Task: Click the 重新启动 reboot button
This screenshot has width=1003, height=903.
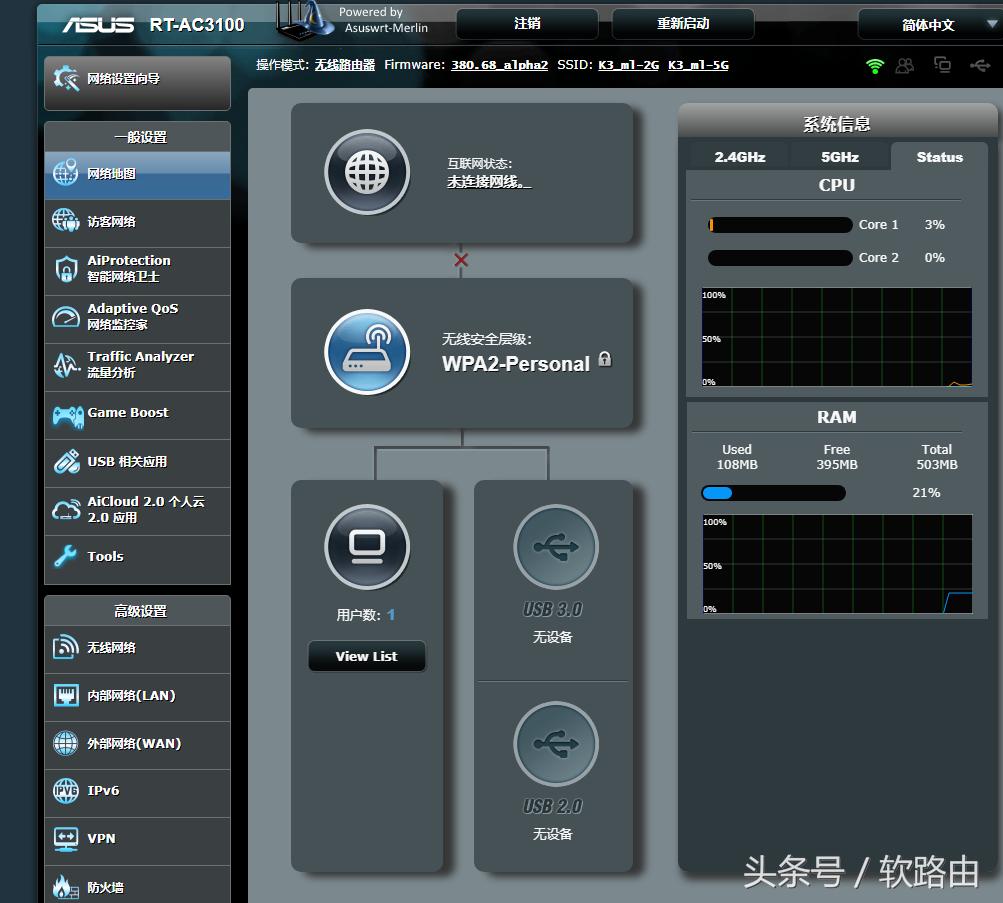Action: tap(682, 24)
